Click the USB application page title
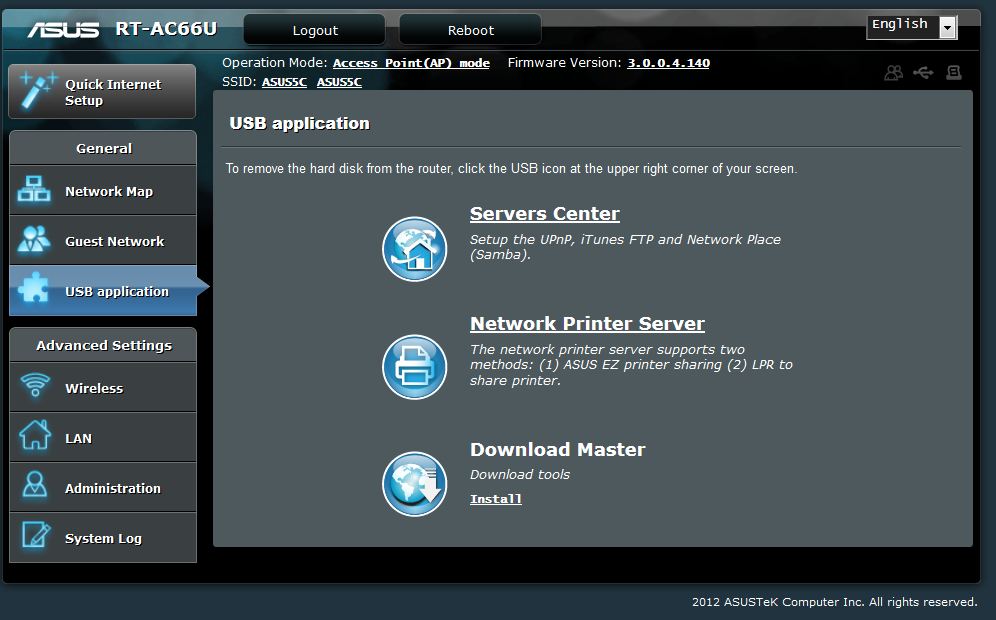Screen dimensions: 996x620 (299, 123)
